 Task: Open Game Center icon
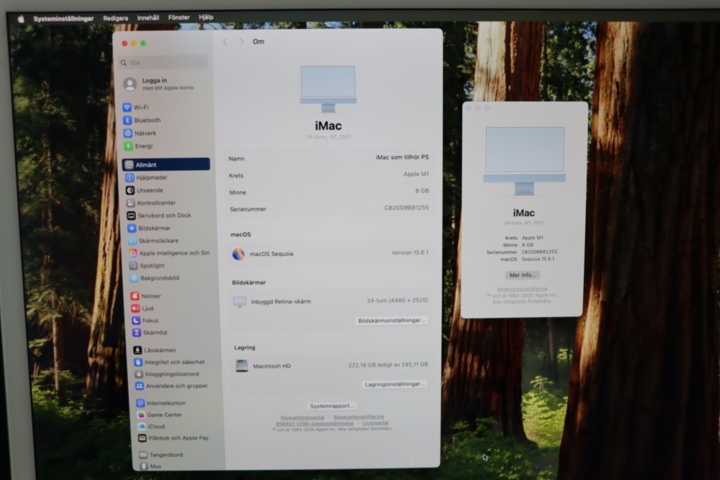pos(141,415)
